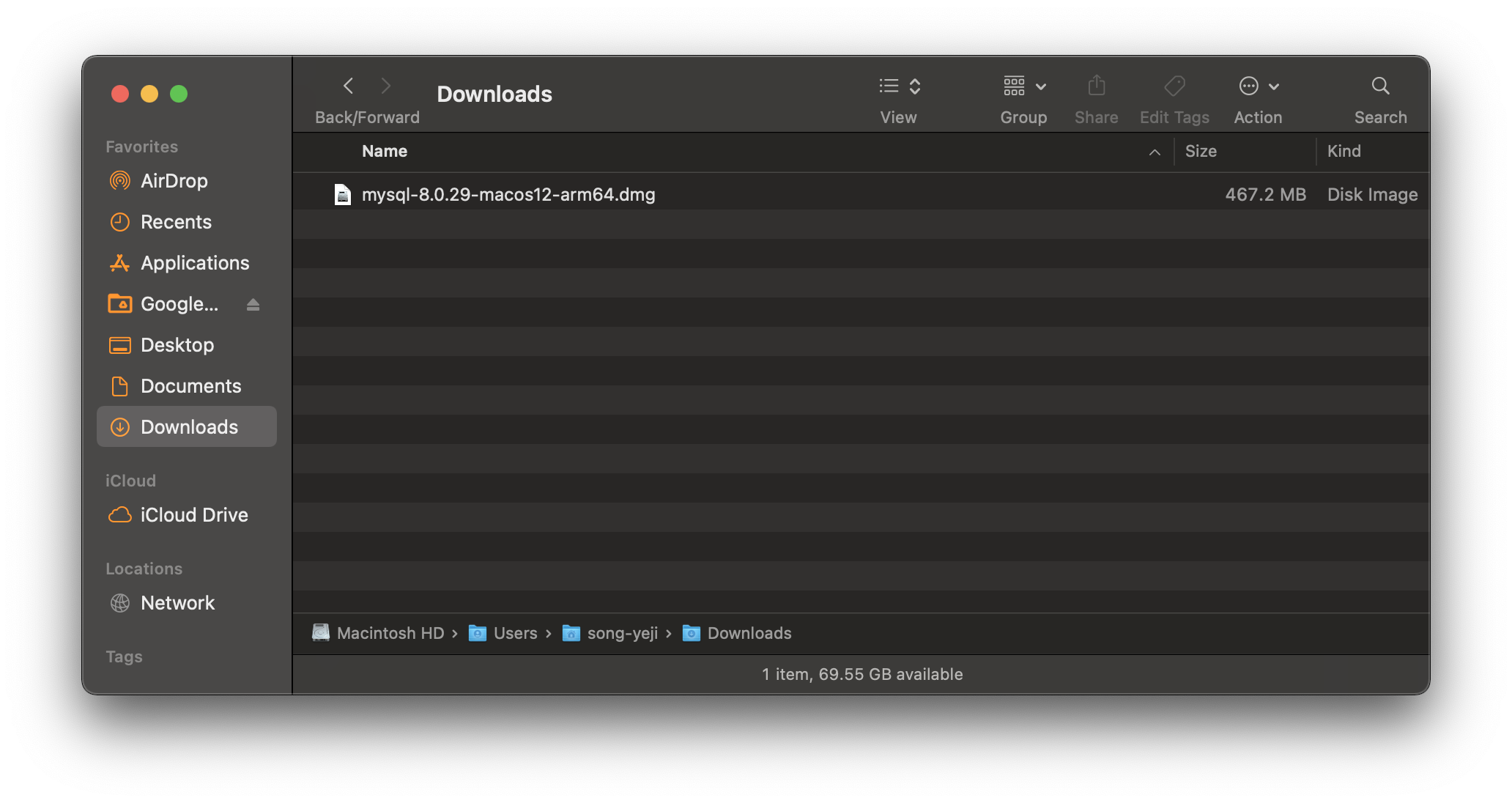Image resolution: width=1512 pixels, height=803 pixels.
Task: Click the Edit Tags icon
Action: click(x=1174, y=86)
